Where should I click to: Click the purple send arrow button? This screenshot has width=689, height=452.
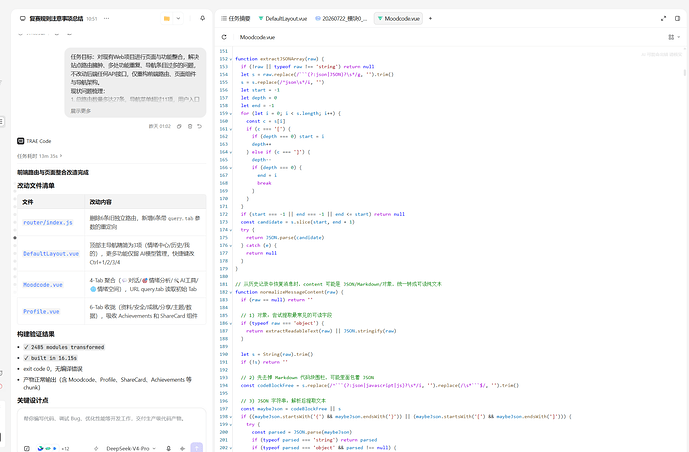(197, 447)
